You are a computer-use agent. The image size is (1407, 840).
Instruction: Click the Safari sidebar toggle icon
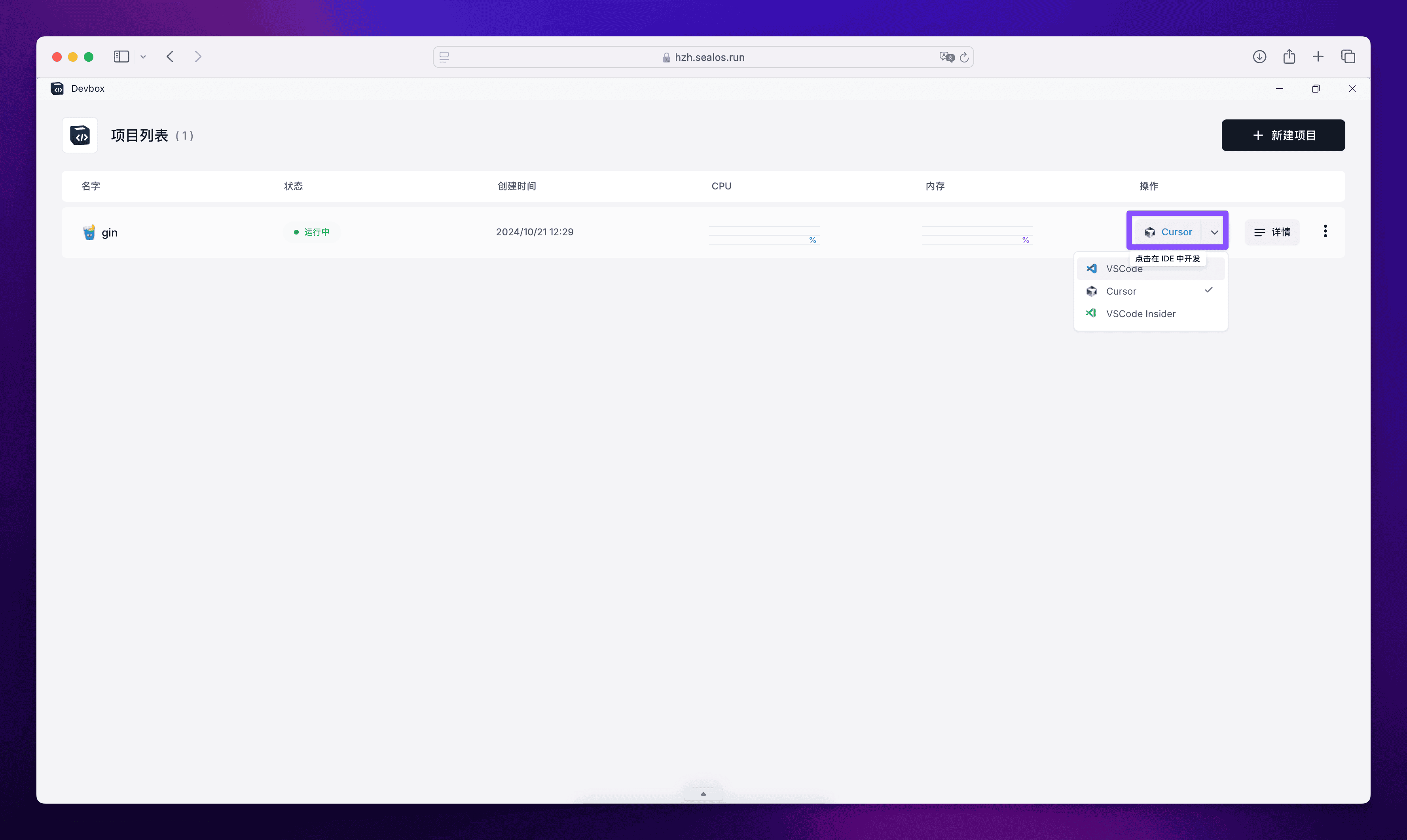click(x=121, y=57)
